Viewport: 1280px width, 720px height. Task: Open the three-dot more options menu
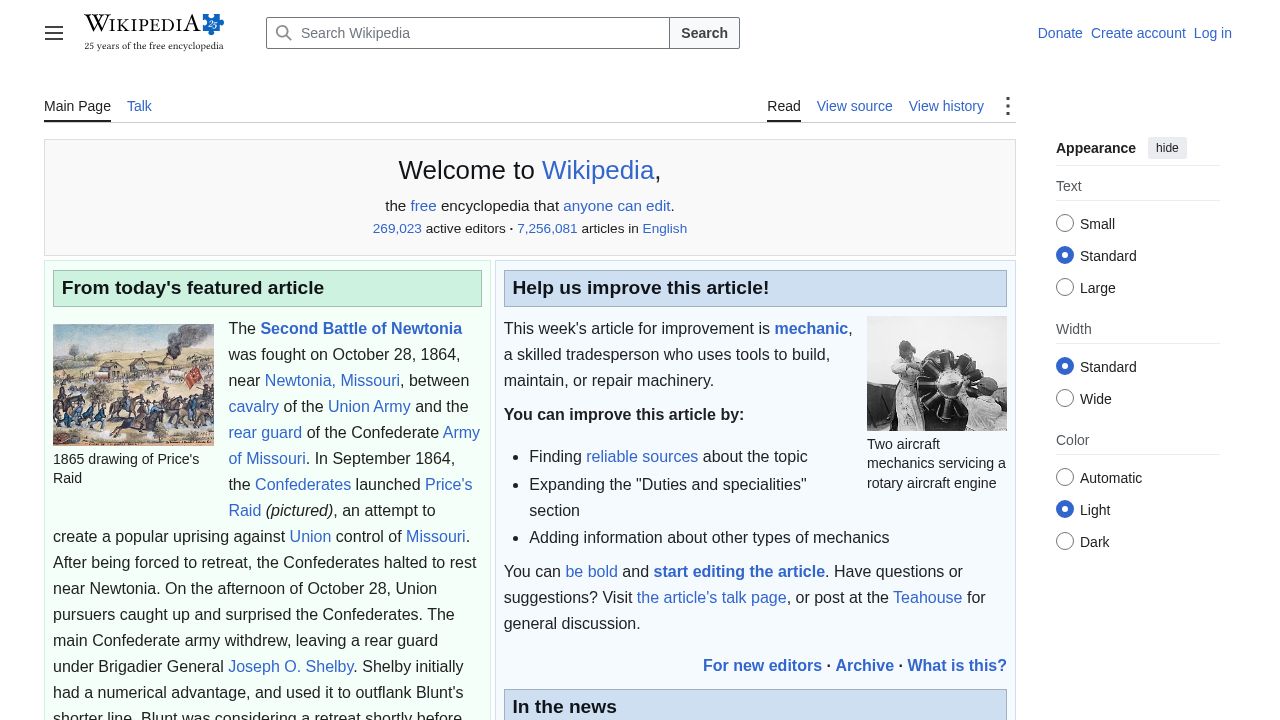(x=1008, y=106)
